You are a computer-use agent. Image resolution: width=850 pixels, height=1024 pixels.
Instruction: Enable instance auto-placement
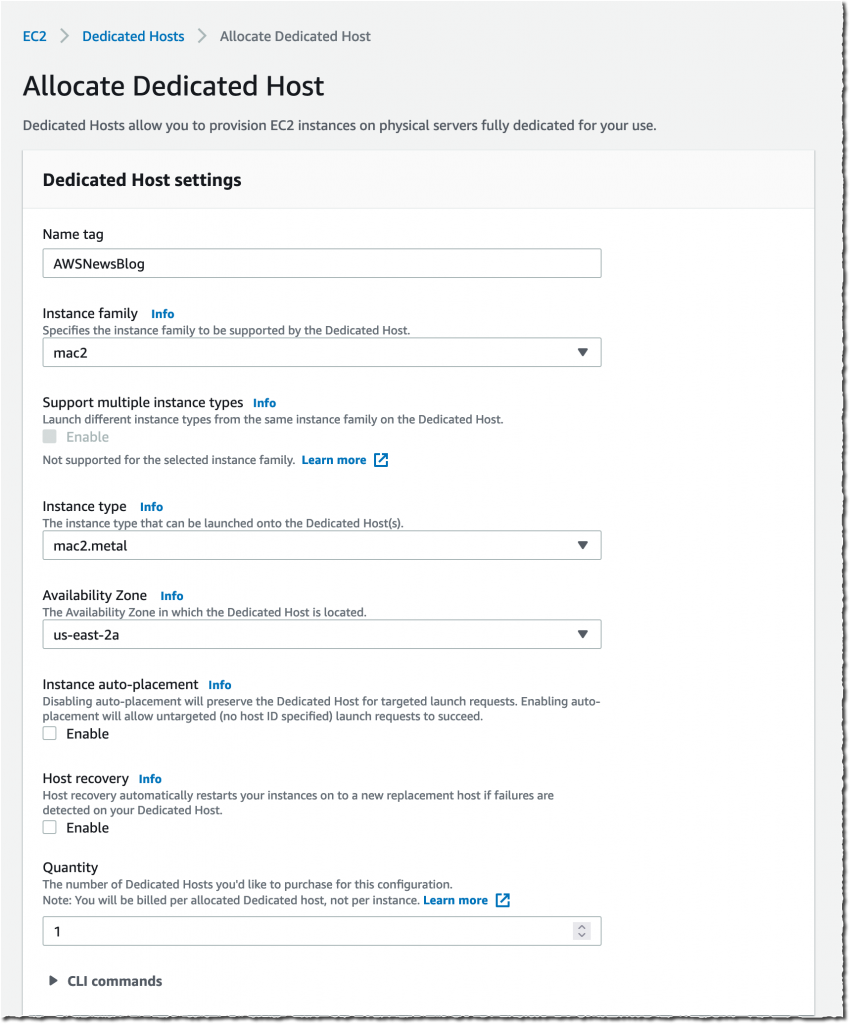click(47, 733)
